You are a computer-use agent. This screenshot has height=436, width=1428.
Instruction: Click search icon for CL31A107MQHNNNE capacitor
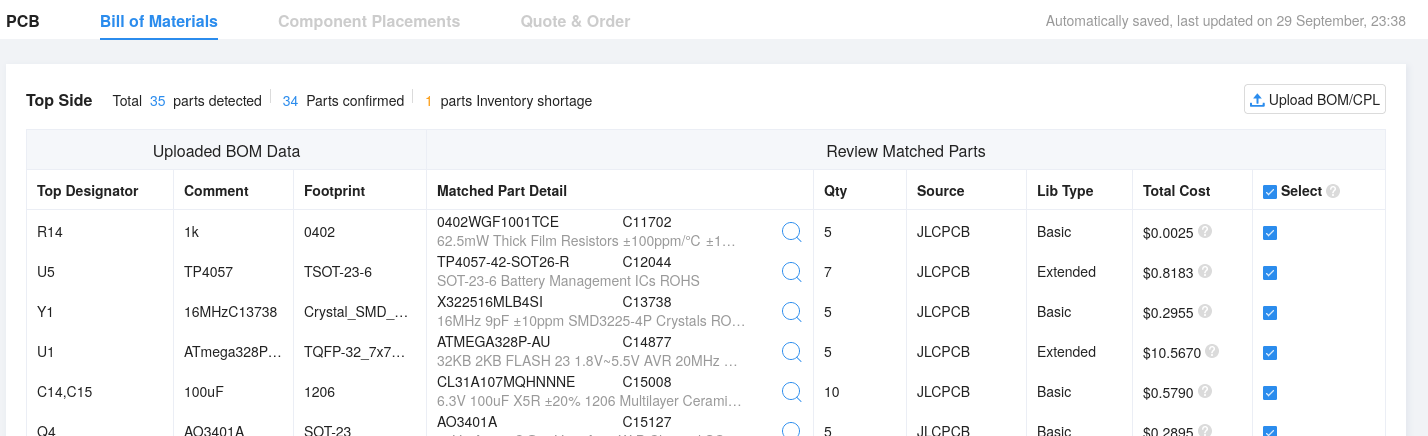pyautogui.click(x=791, y=392)
